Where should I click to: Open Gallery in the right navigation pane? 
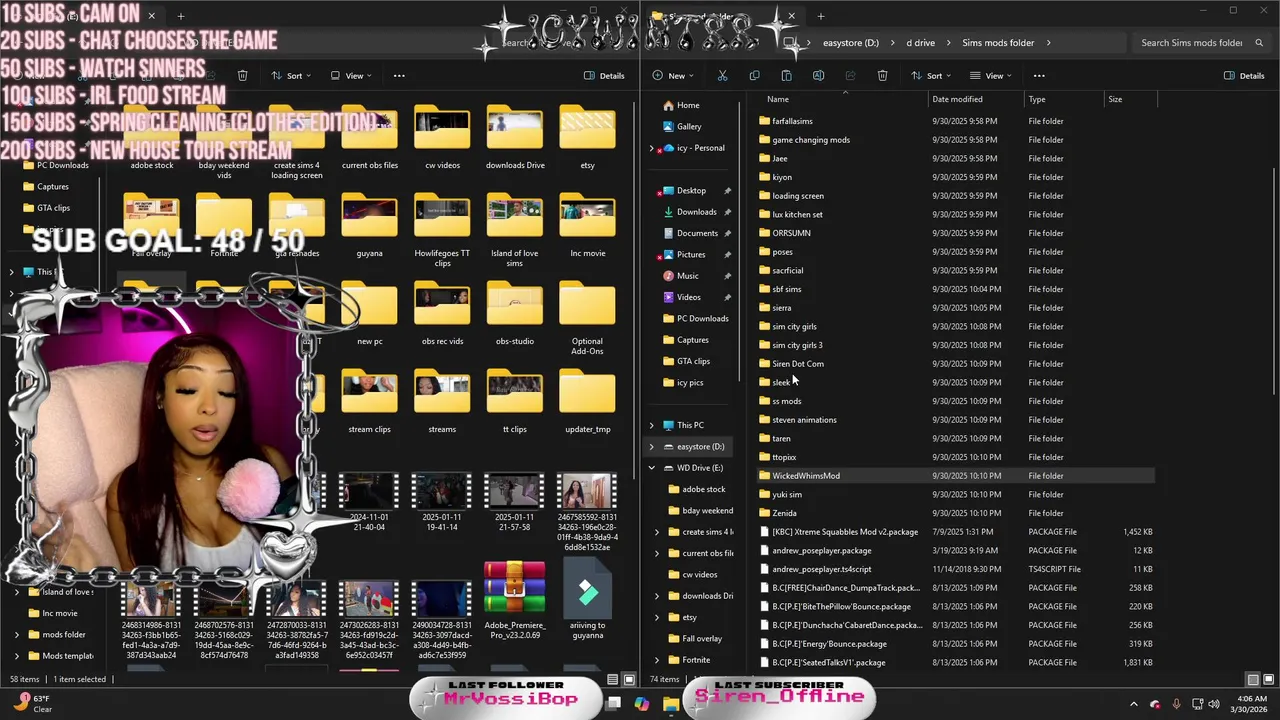coord(689,126)
